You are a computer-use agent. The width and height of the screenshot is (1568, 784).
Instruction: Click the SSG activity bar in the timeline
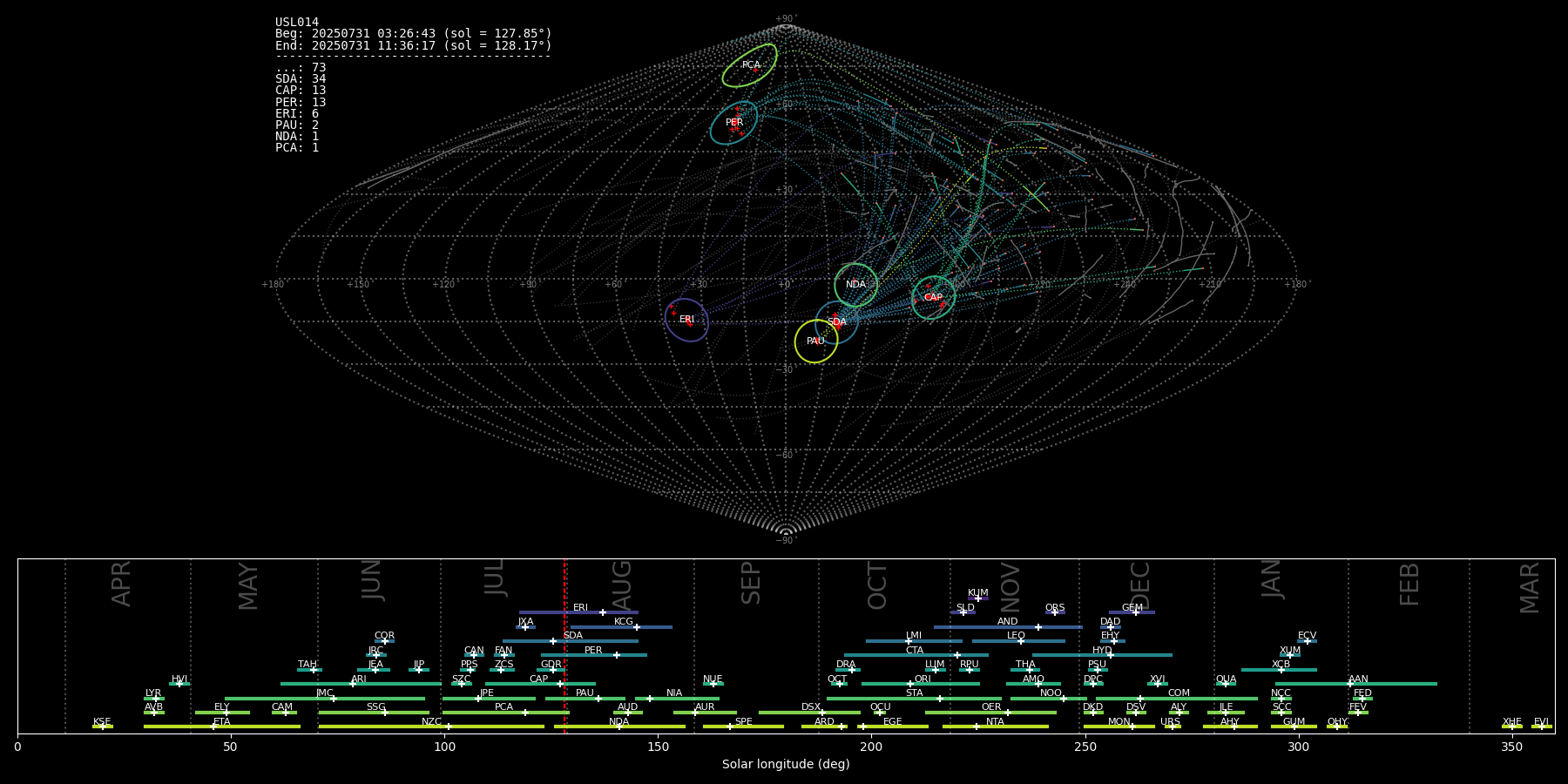pos(374,713)
